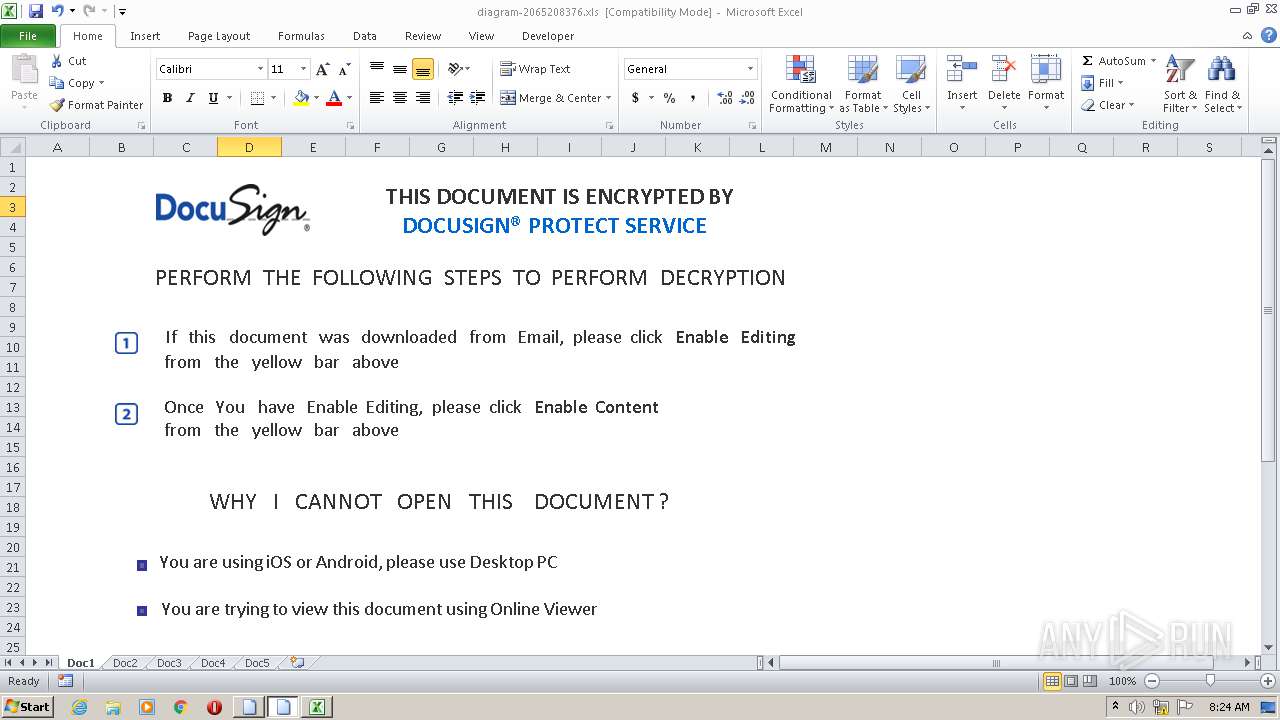This screenshot has width=1280, height=720.
Task: Select Top Align icon
Action: click(x=377, y=69)
